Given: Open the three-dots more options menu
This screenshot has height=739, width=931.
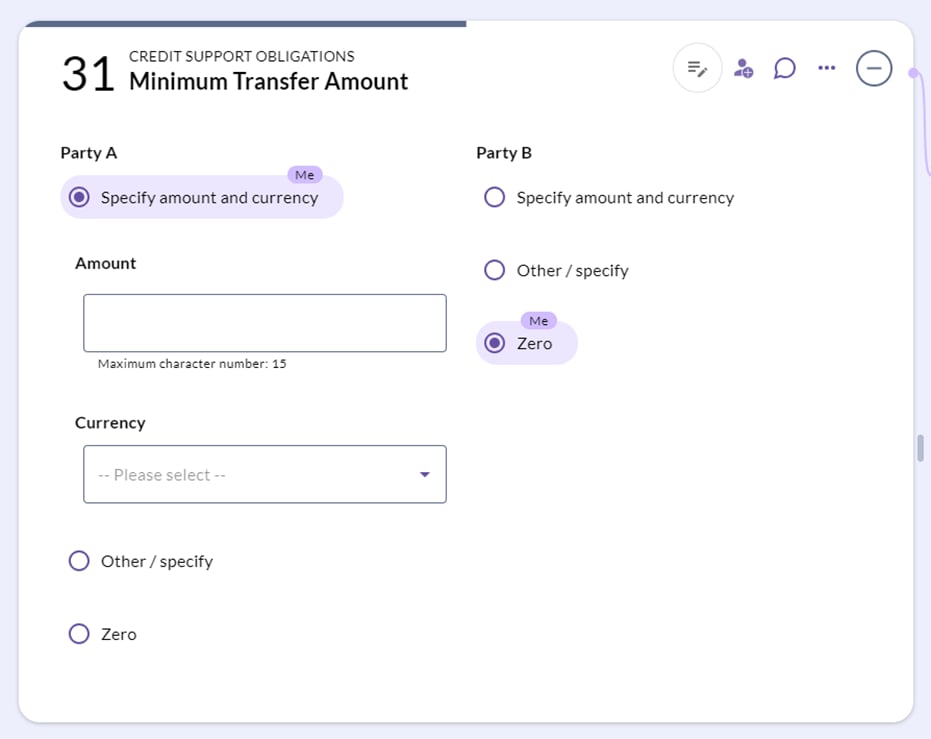Looking at the screenshot, I should [x=826, y=68].
